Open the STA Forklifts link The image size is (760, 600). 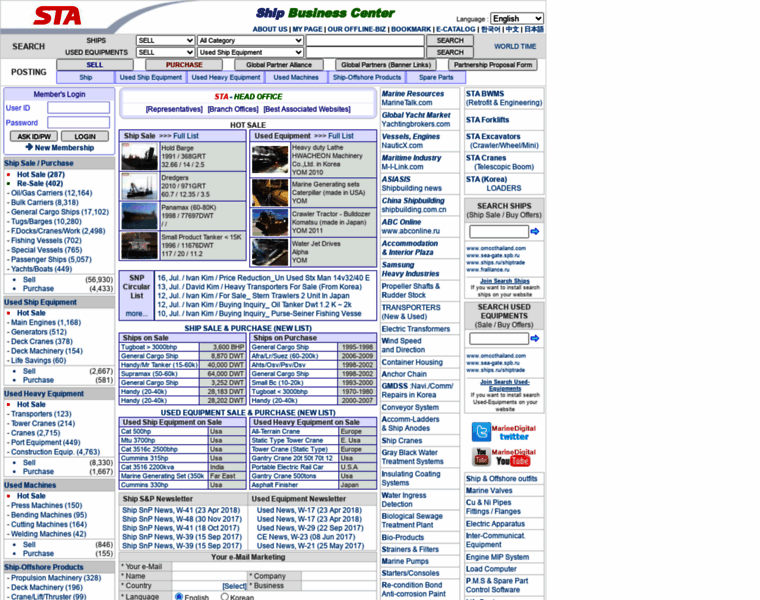pyautogui.click(x=488, y=120)
